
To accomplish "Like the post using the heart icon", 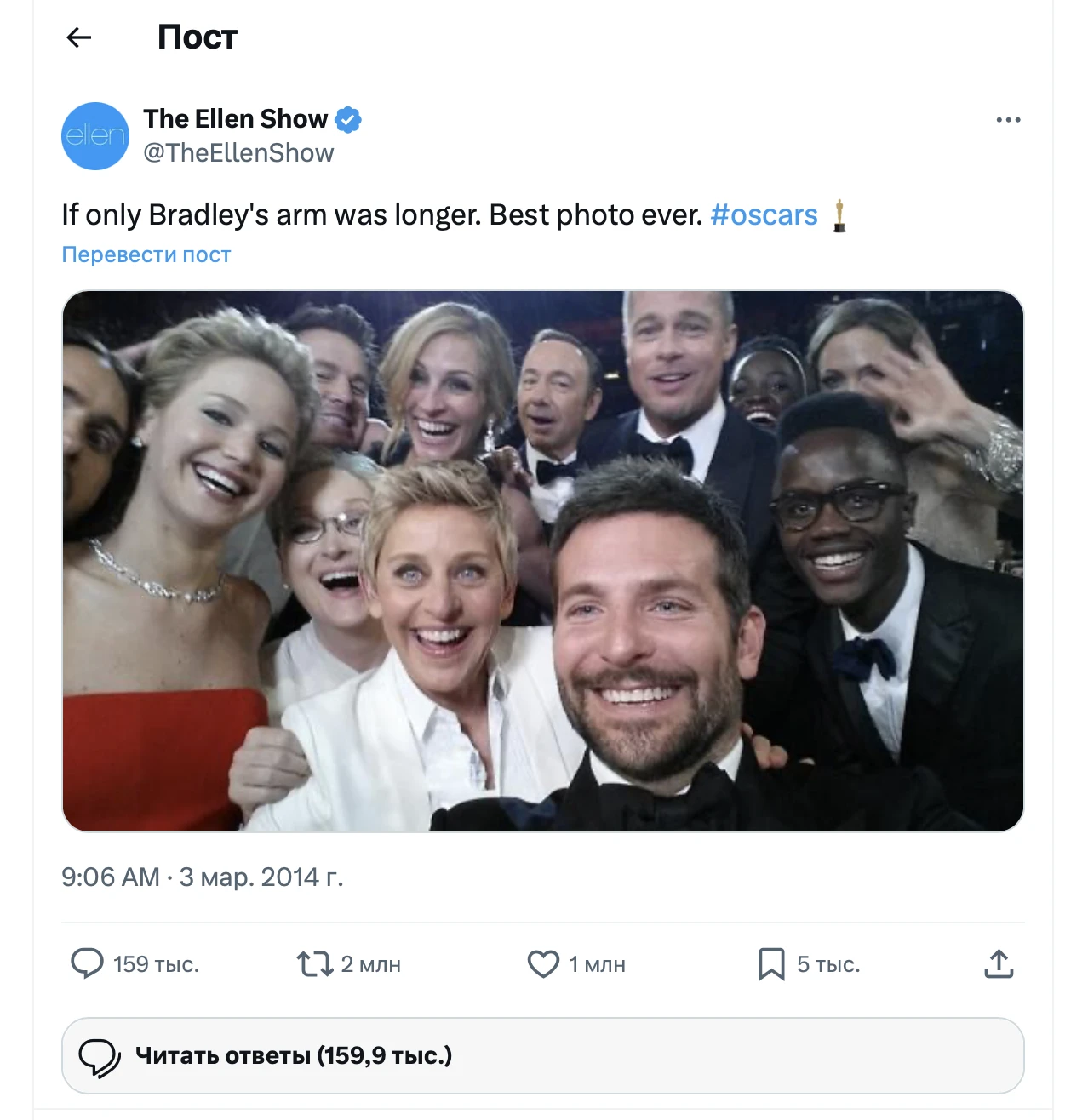I will click(x=543, y=964).
